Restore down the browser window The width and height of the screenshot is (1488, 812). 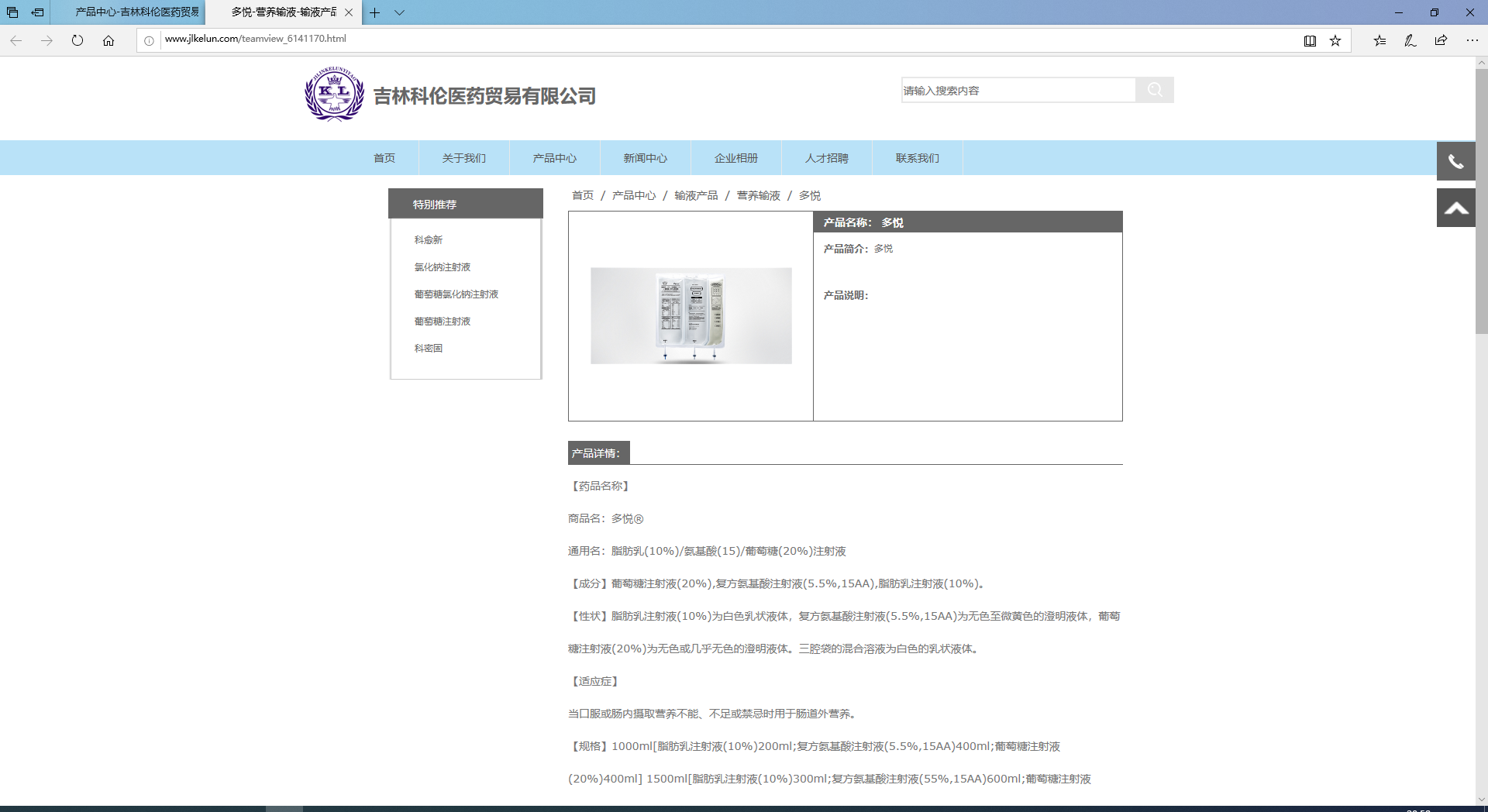(1435, 12)
